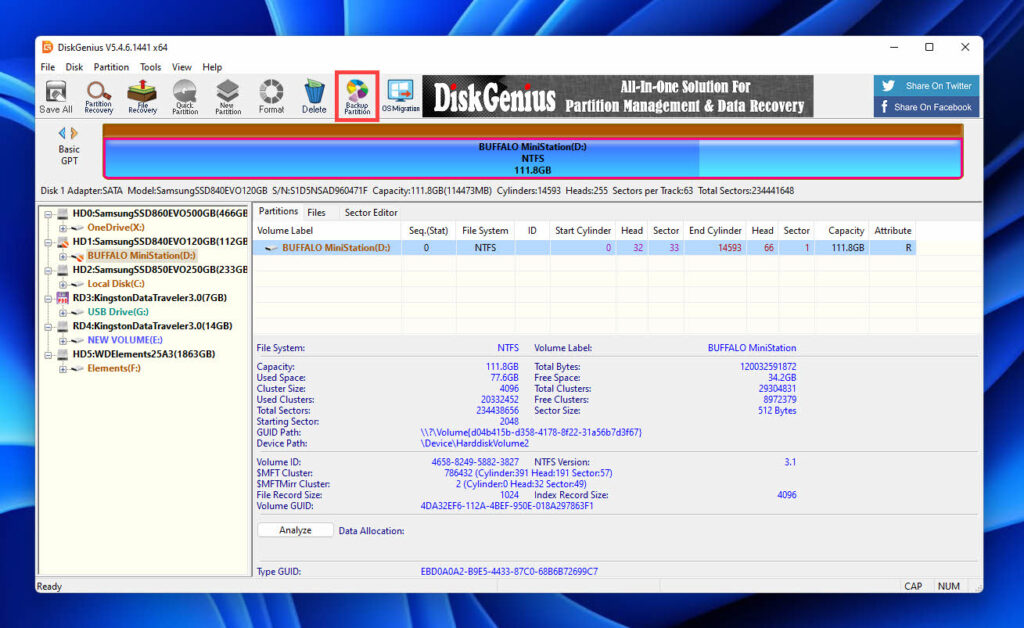The height and width of the screenshot is (628, 1024).
Task: Select the Quick Partition icon
Action: coord(185,96)
